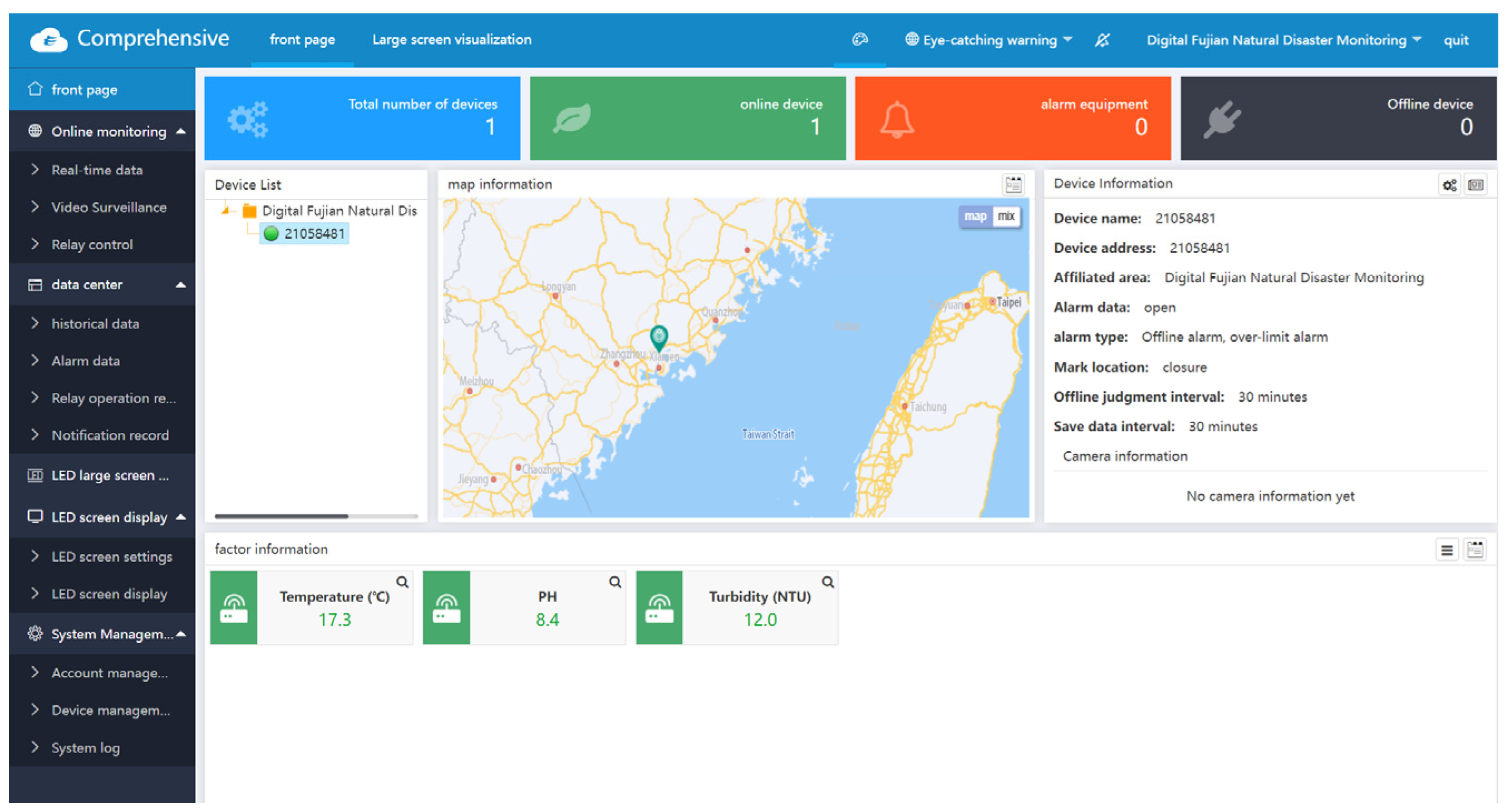
Task: Open device settings gears icon in Device Information
Action: pyautogui.click(x=1449, y=185)
